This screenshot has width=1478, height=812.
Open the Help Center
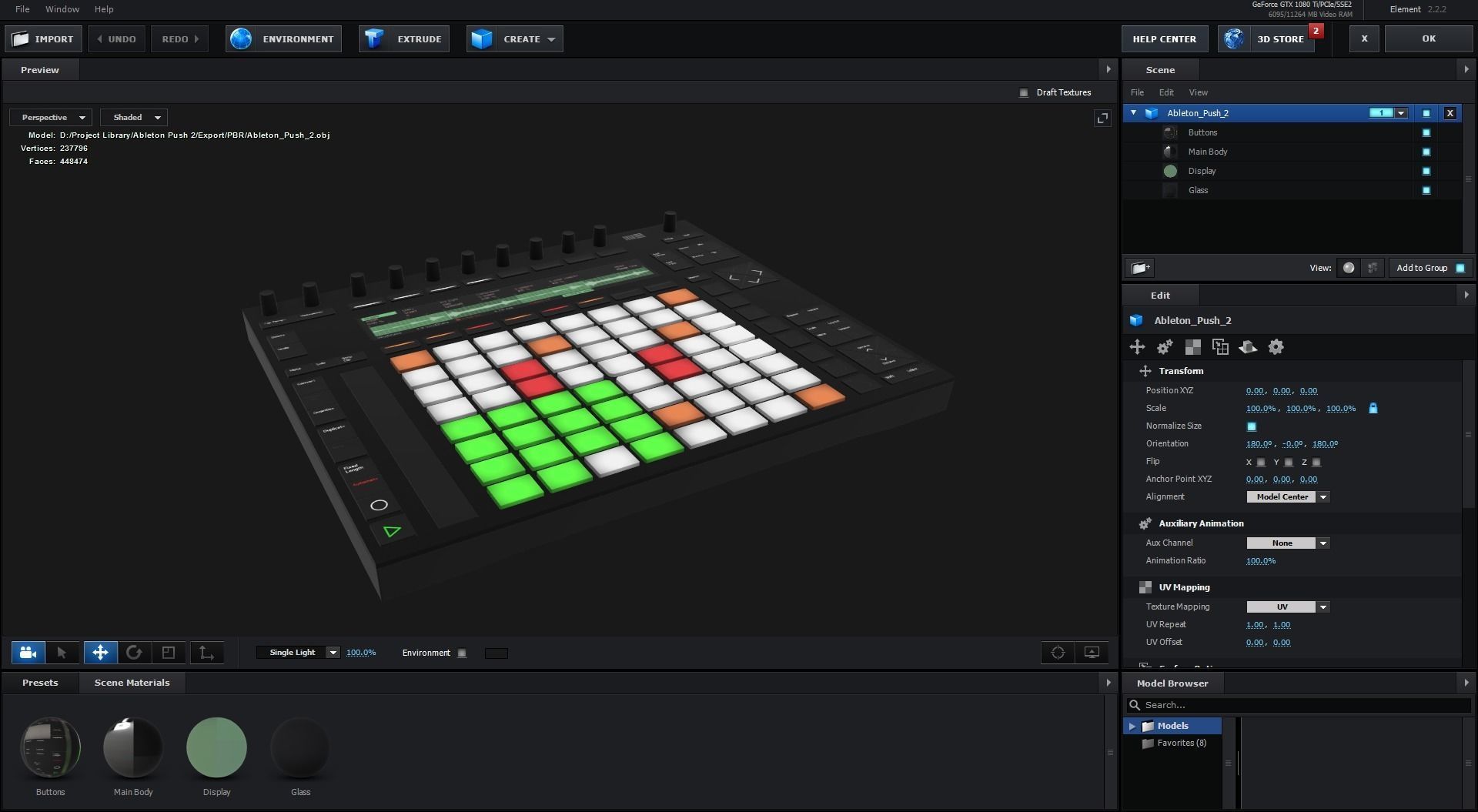coord(1164,38)
